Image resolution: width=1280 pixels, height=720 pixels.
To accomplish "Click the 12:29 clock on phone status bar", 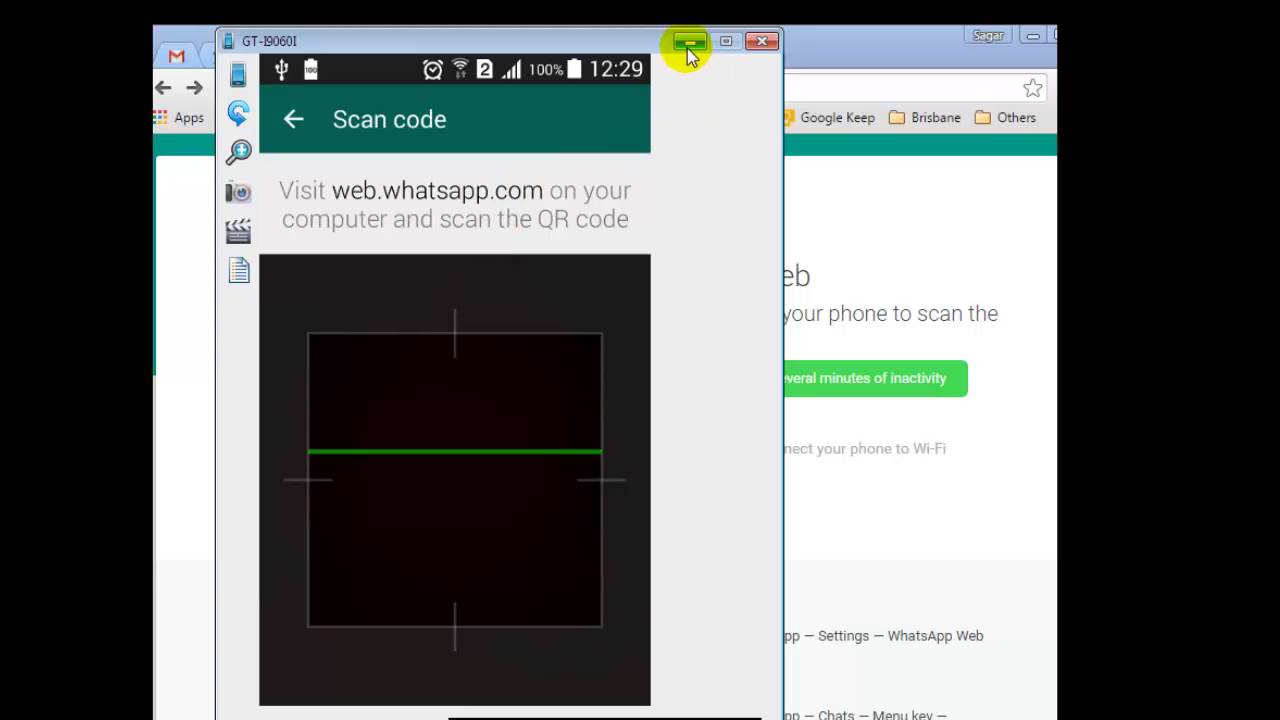I will pos(616,69).
